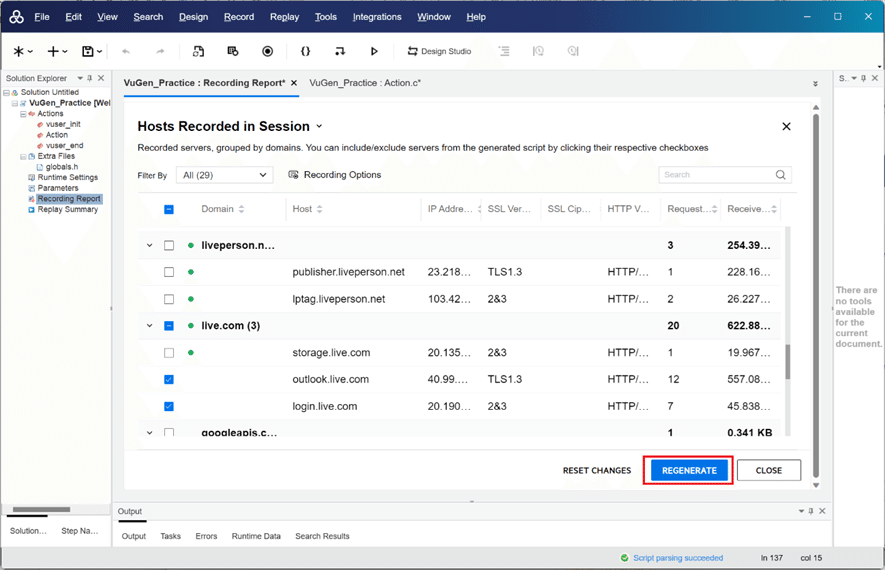Open the Hosts Recorded in Session title dropdown
This screenshot has width=885, height=570.
pyautogui.click(x=319, y=126)
